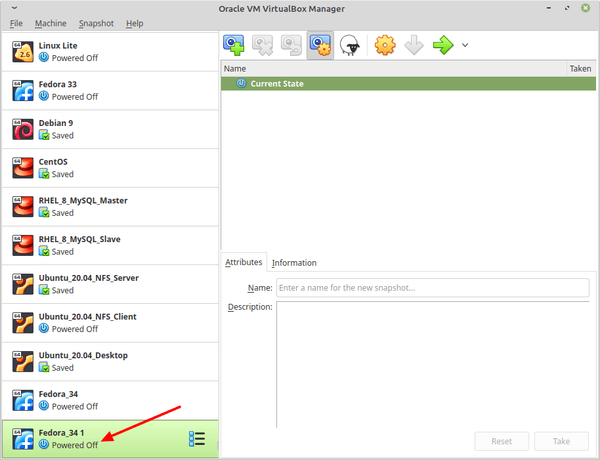600x460 pixels.
Task: Select the Linux Lite virtual machine
Action: point(110,52)
